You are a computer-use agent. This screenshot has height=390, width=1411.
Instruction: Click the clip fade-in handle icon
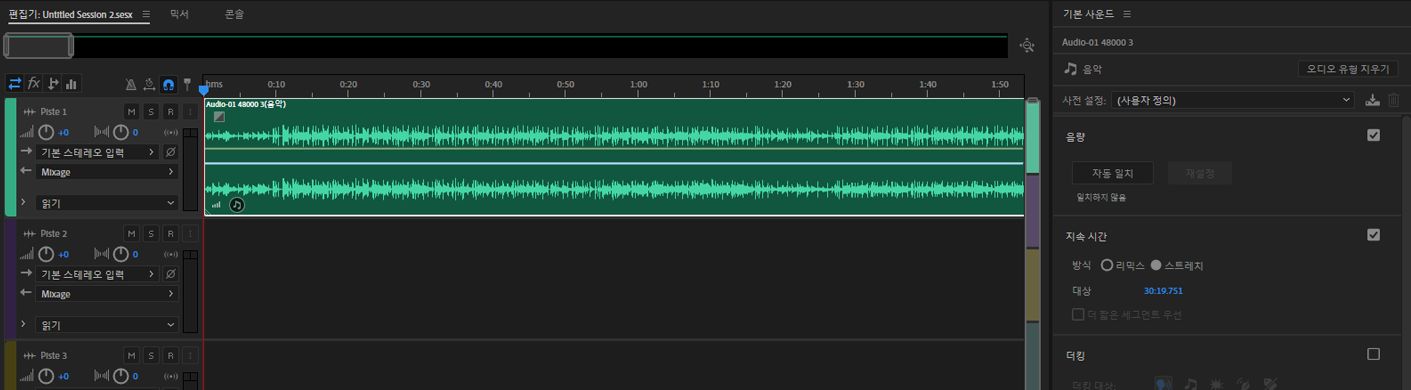219,117
